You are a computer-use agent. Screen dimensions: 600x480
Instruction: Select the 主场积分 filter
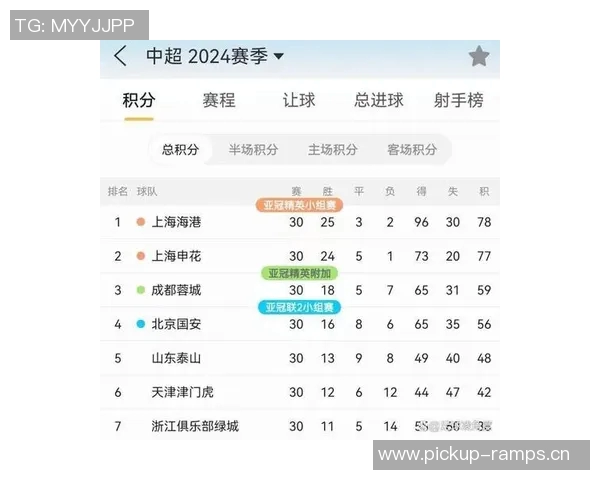[333, 150]
